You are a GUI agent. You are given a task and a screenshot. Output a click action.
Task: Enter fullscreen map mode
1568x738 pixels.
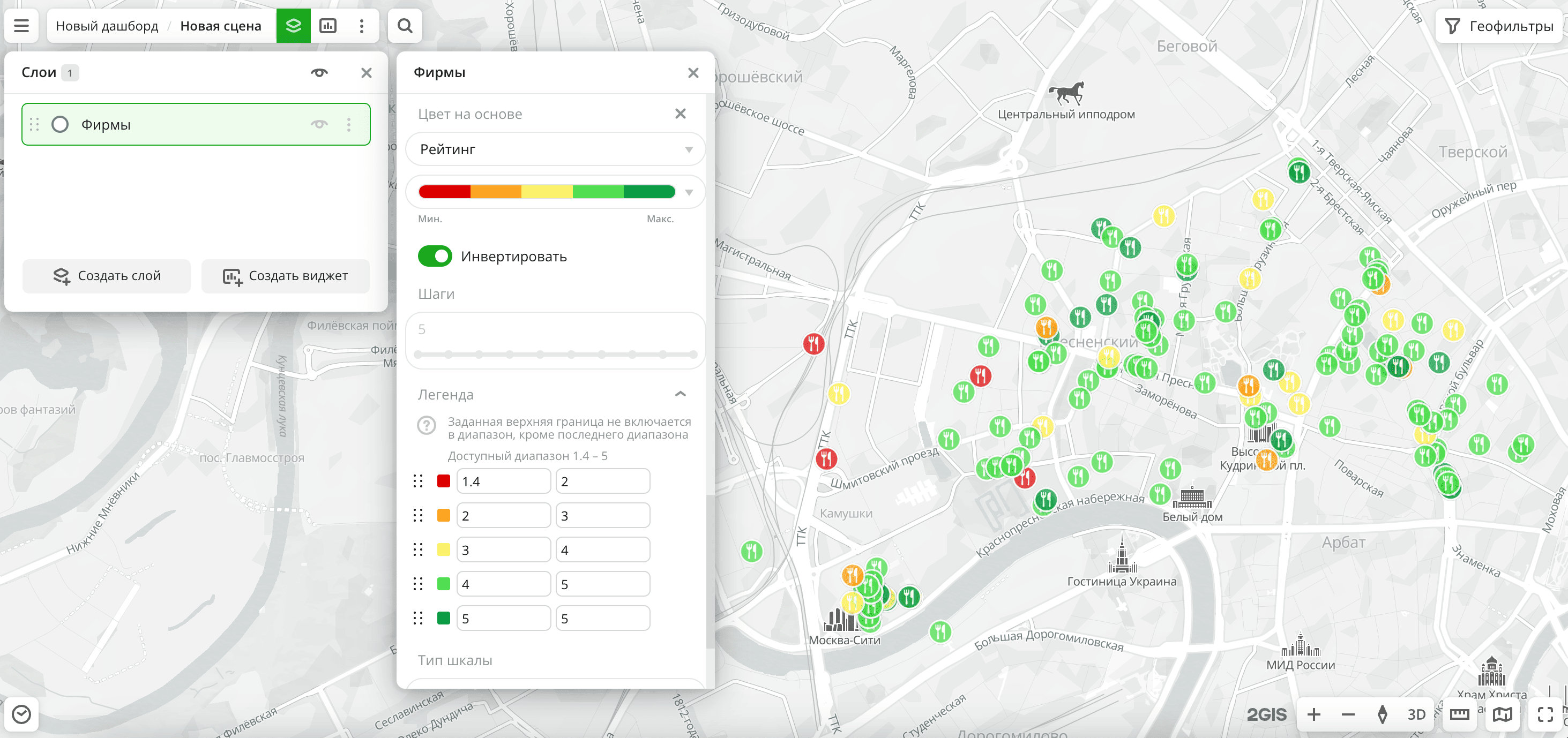click(1545, 714)
